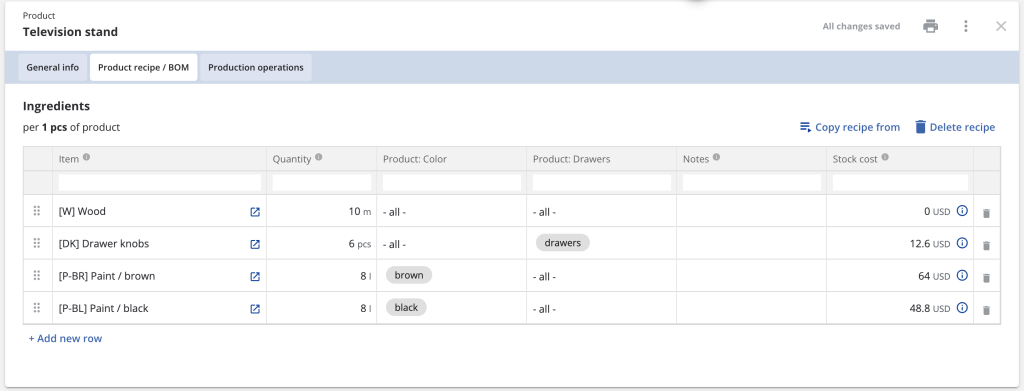Show stock cost info for Paint / brown
This screenshot has height=391, width=1024.
click(x=962, y=275)
